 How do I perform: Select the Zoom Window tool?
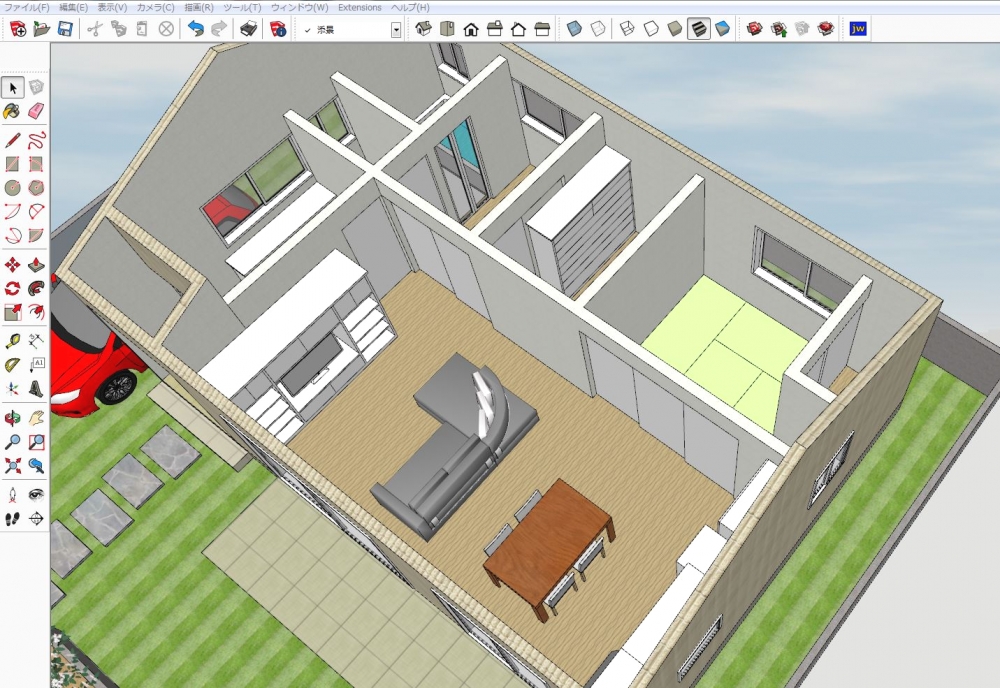pyautogui.click(x=36, y=442)
